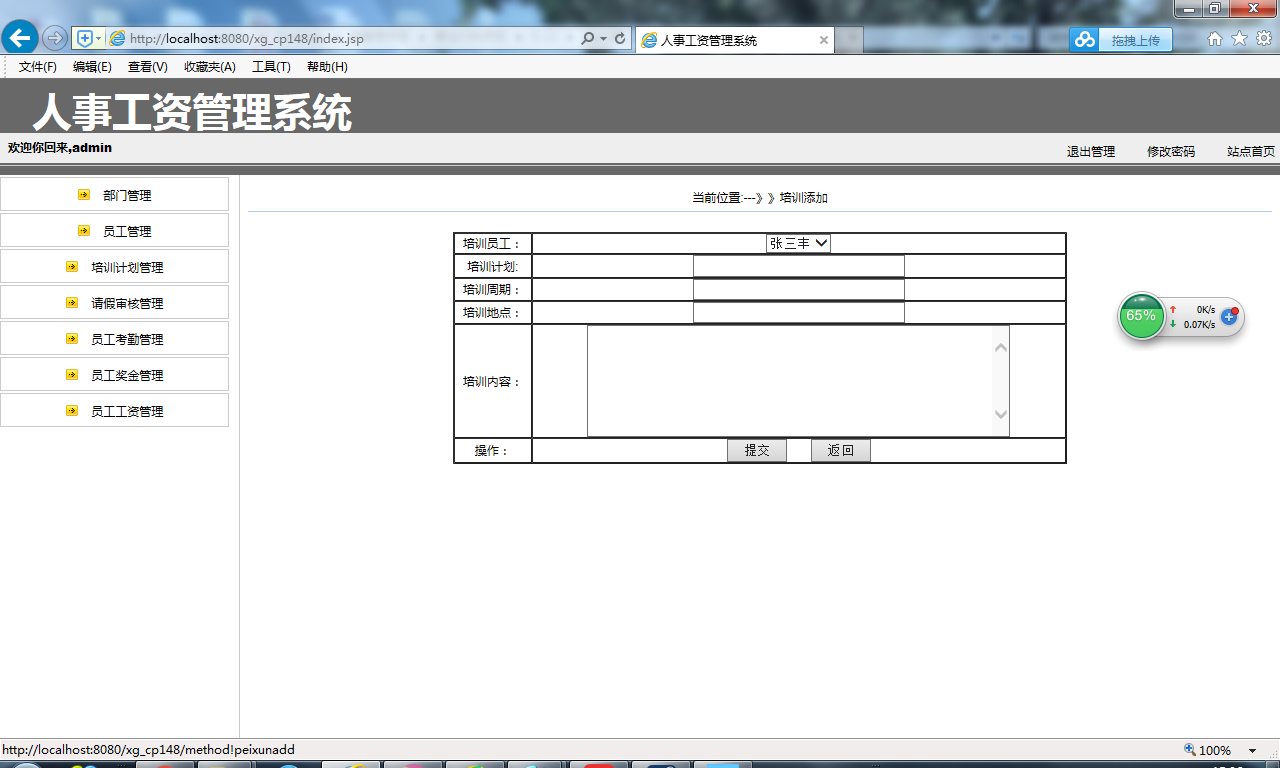Open 培训计划管理 in the sidebar
Screen dimensions: 1280x768
(x=127, y=267)
